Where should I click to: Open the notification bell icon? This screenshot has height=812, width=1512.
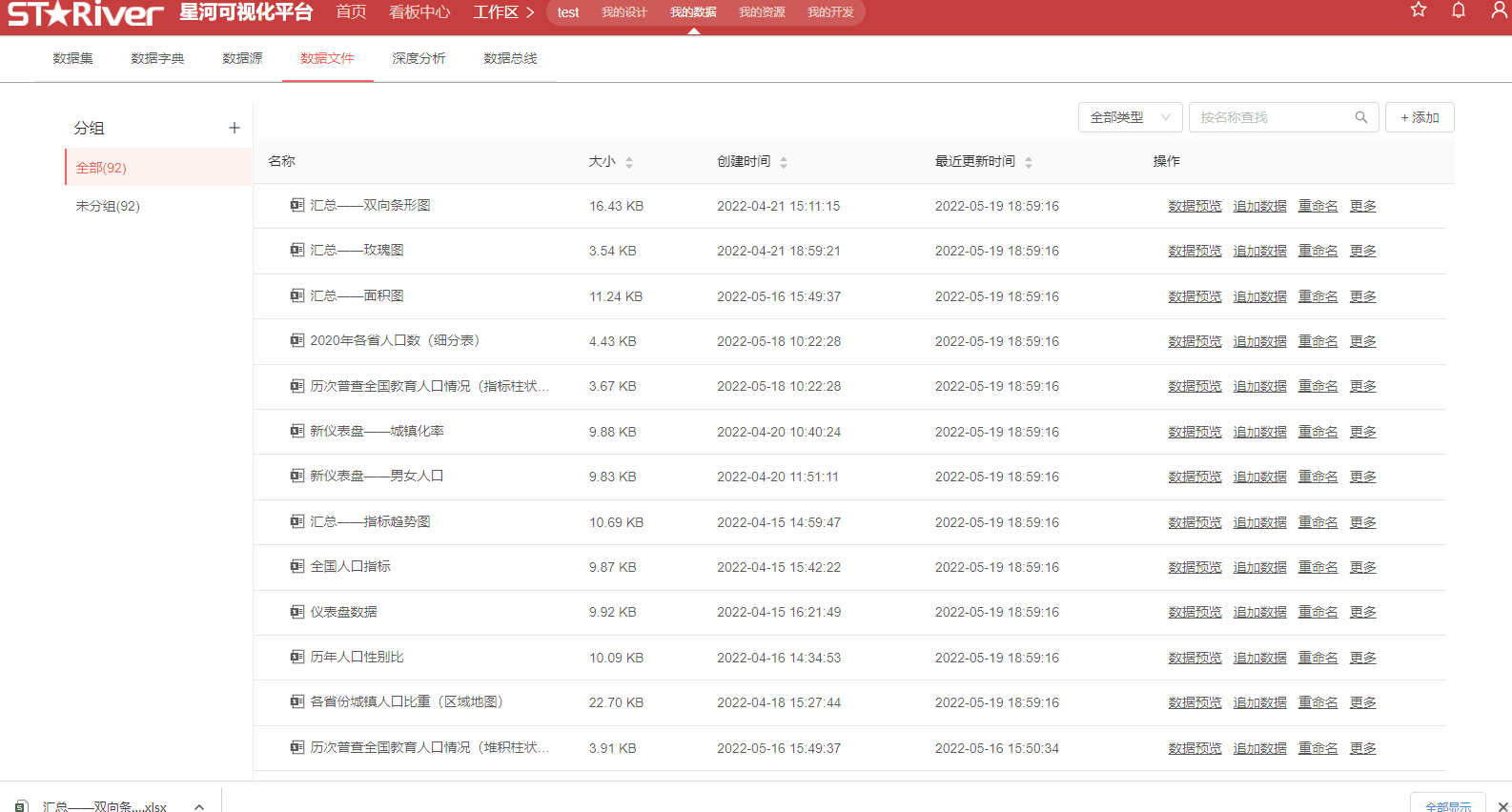(x=1459, y=10)
